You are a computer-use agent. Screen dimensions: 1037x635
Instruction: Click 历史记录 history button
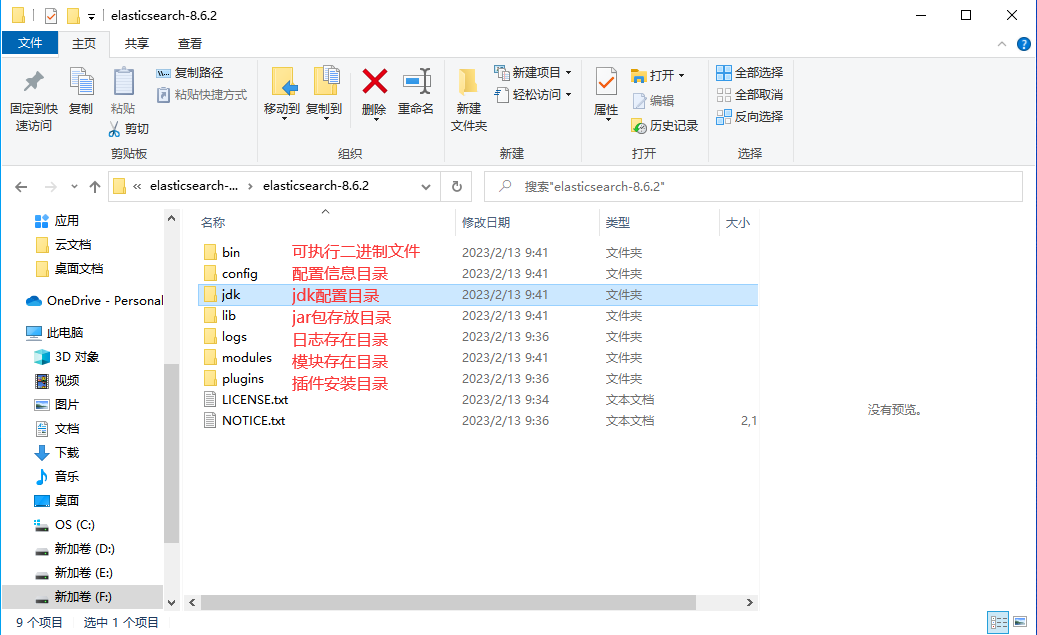665,126
